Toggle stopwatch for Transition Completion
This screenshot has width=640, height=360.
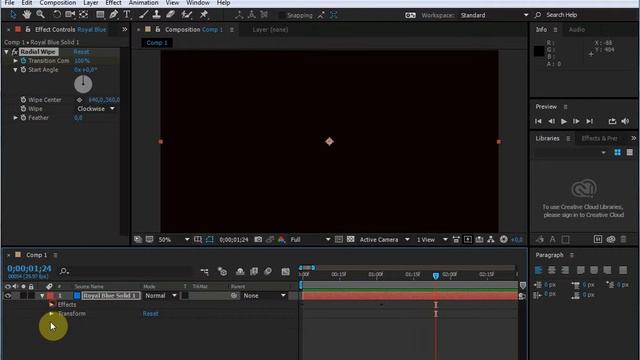click(23, 61)
